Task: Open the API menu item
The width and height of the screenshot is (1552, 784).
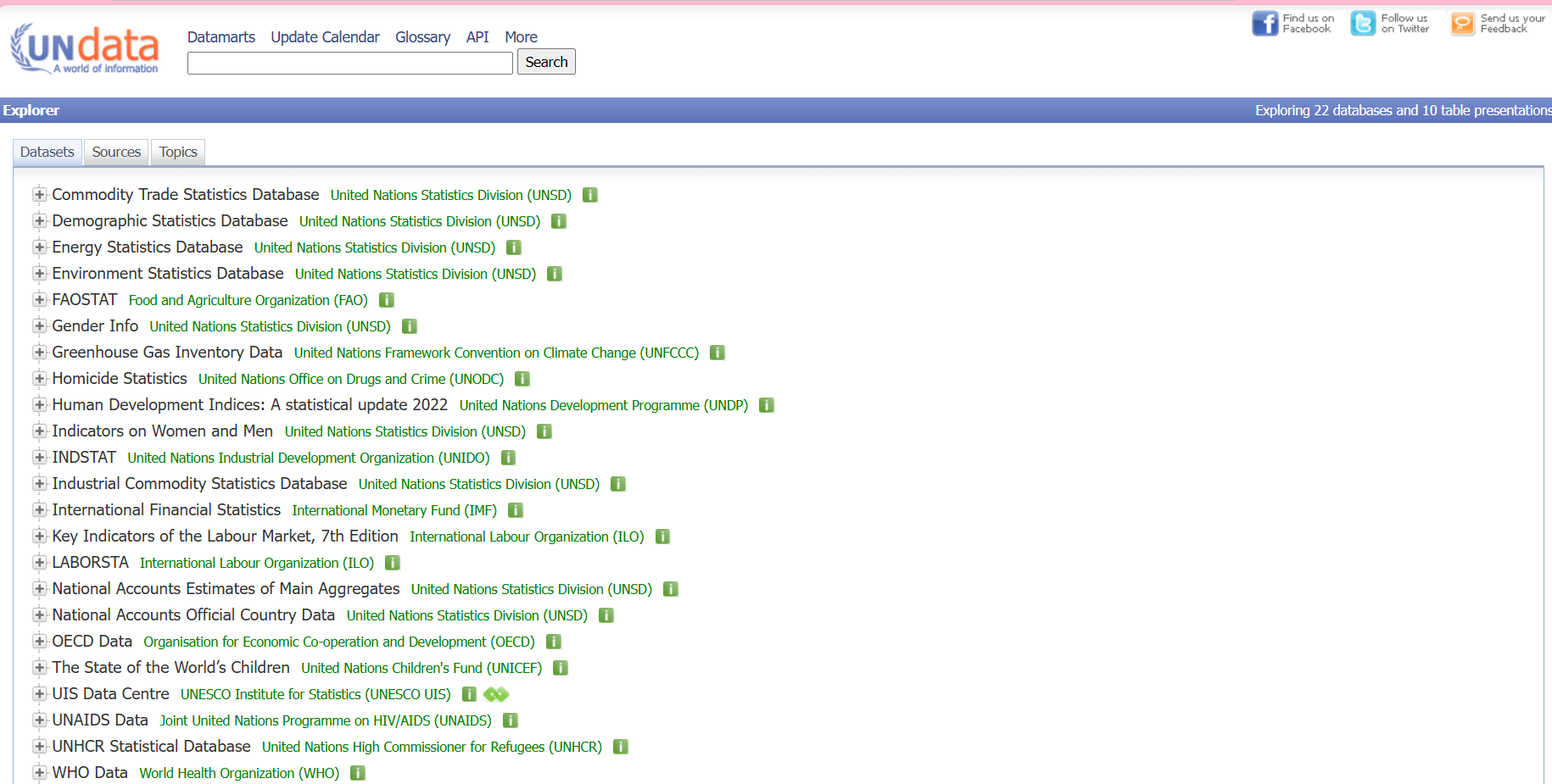Action: pyautogui.click(x=477, y=37)
